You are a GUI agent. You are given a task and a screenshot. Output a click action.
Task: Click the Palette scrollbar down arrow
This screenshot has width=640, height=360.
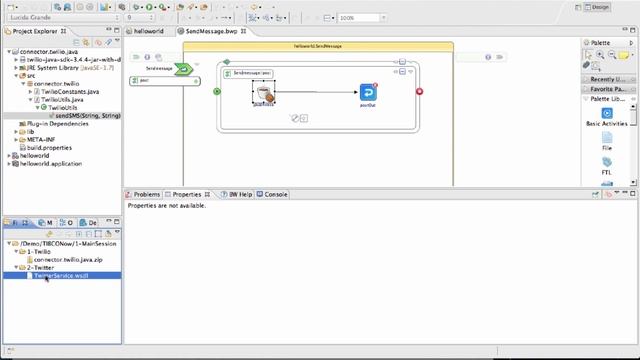(x=633, y=182)
